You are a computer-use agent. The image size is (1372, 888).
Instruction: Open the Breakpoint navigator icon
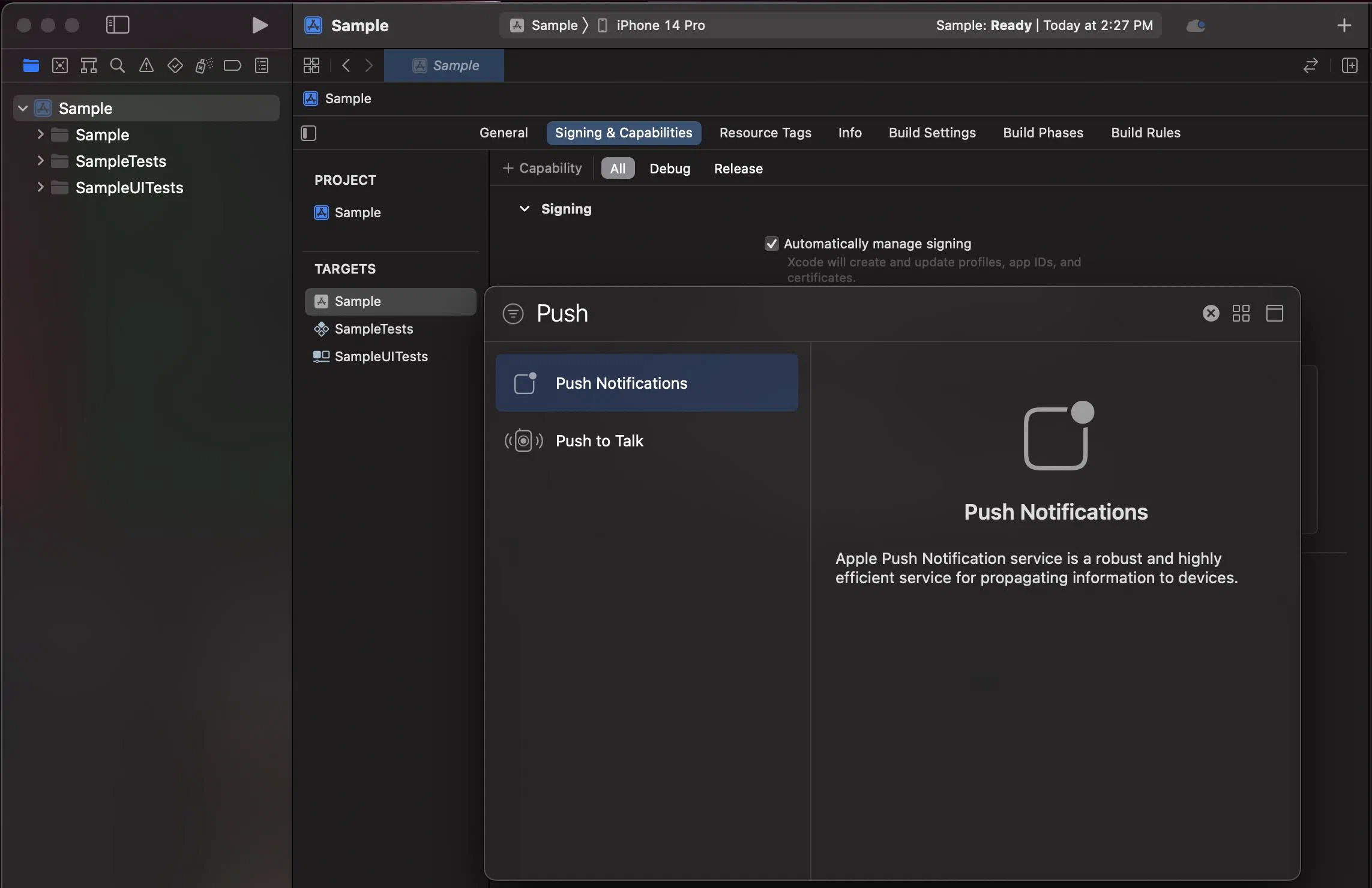pos(232,65)
